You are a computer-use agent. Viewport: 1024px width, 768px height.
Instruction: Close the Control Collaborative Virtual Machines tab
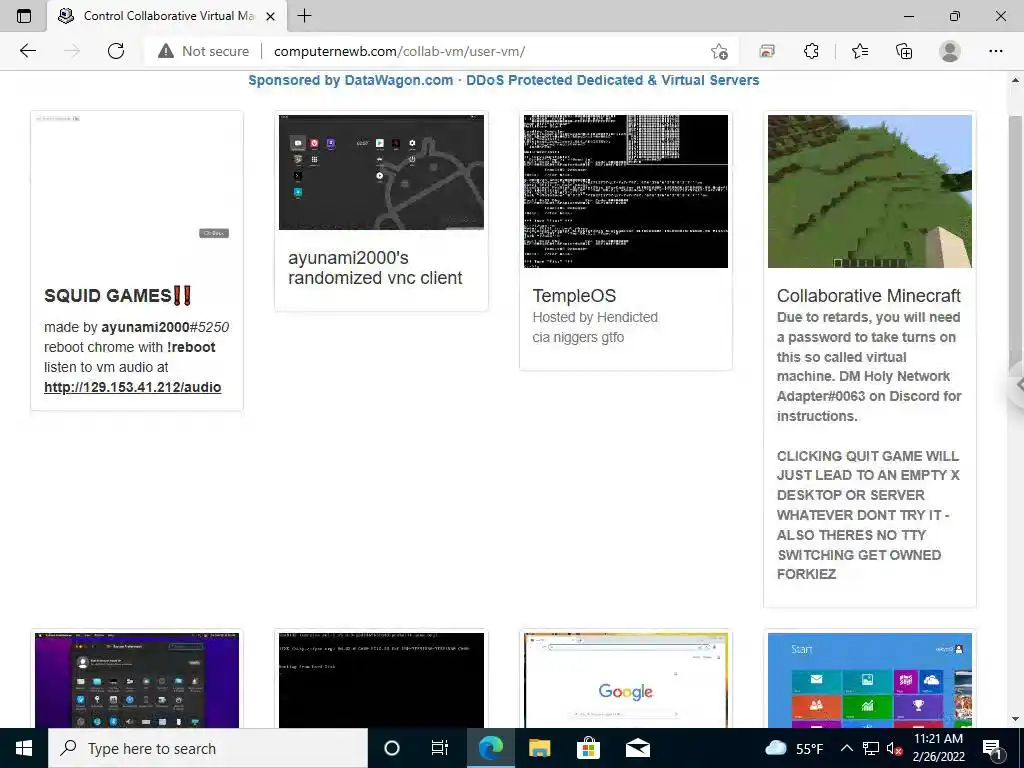coord(272,16)
